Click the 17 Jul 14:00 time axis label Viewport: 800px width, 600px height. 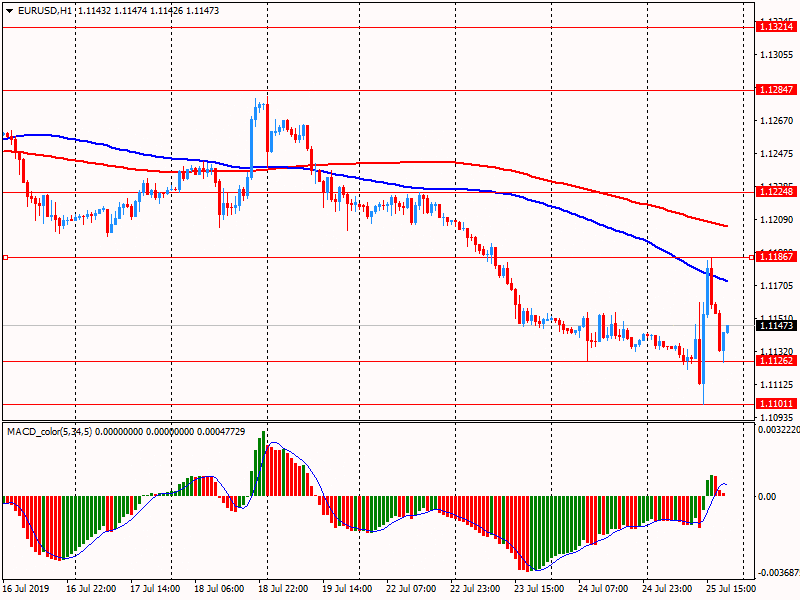coord(155,588)
